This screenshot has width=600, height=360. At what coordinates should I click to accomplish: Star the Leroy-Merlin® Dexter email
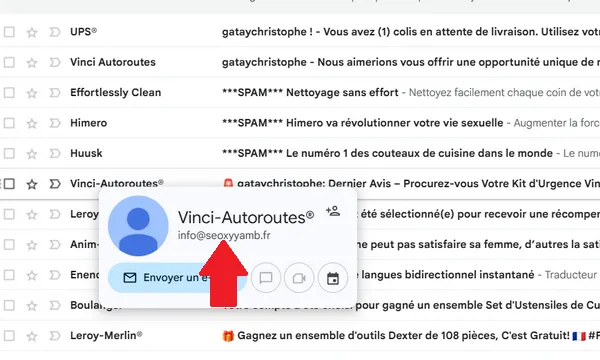[x=32, y=336]
